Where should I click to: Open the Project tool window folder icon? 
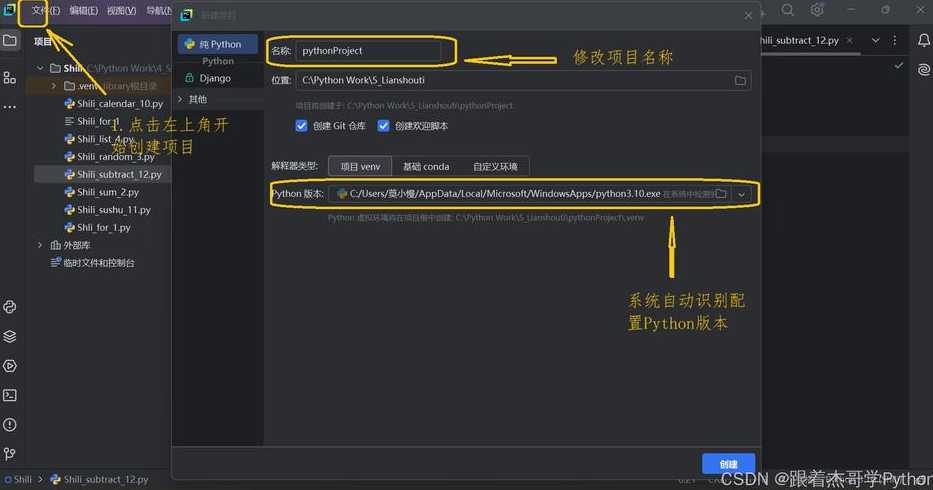[x=10, y=40]
